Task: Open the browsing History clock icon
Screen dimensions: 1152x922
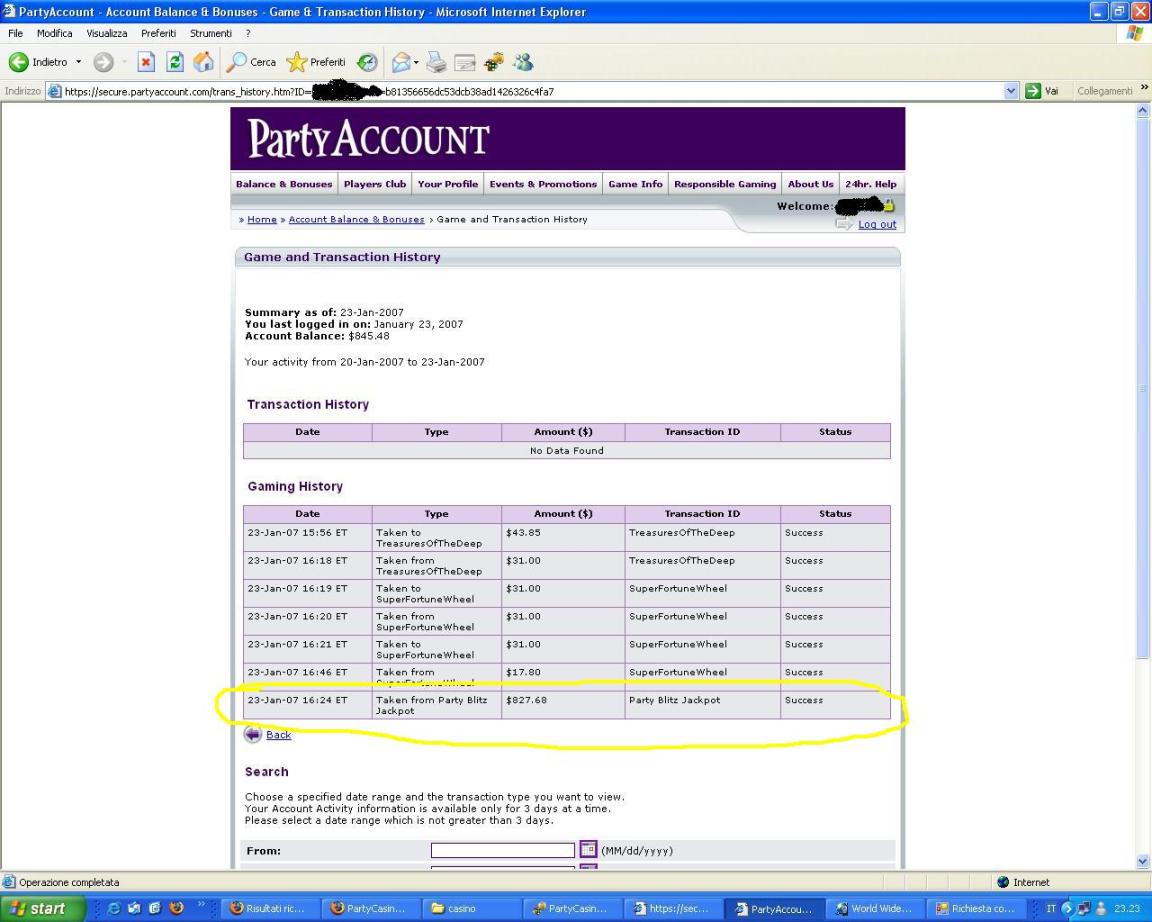Action: [x=367, y=62]
